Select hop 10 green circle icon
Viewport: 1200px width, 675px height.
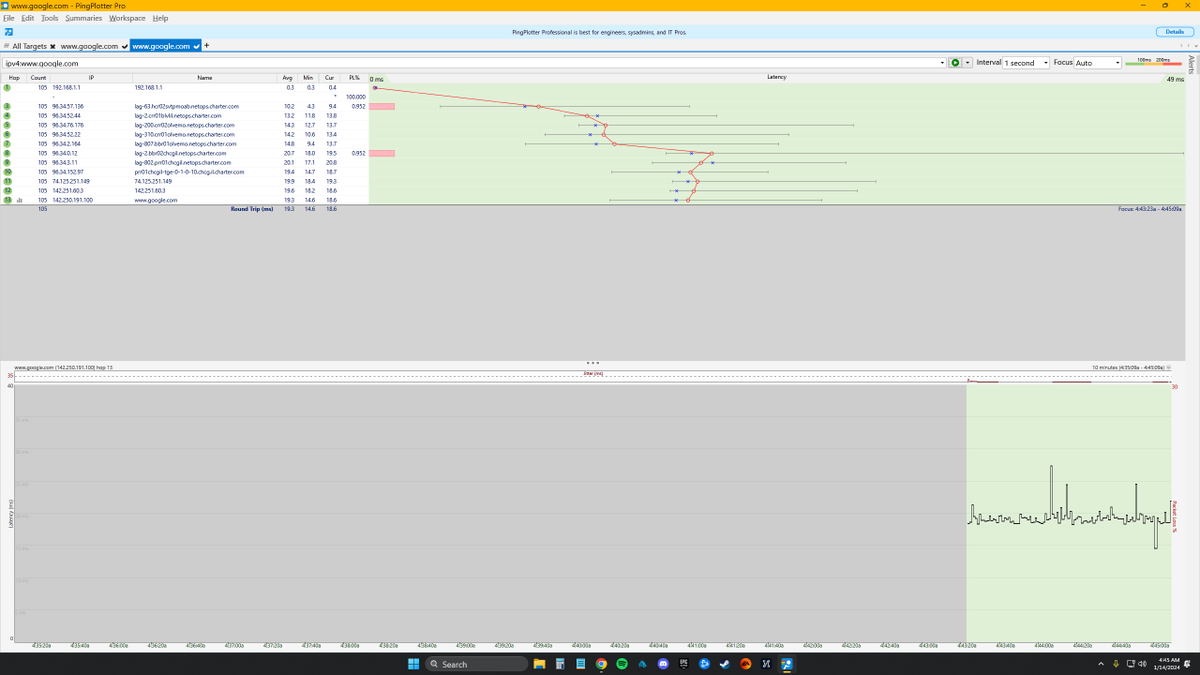pos(7,172)
